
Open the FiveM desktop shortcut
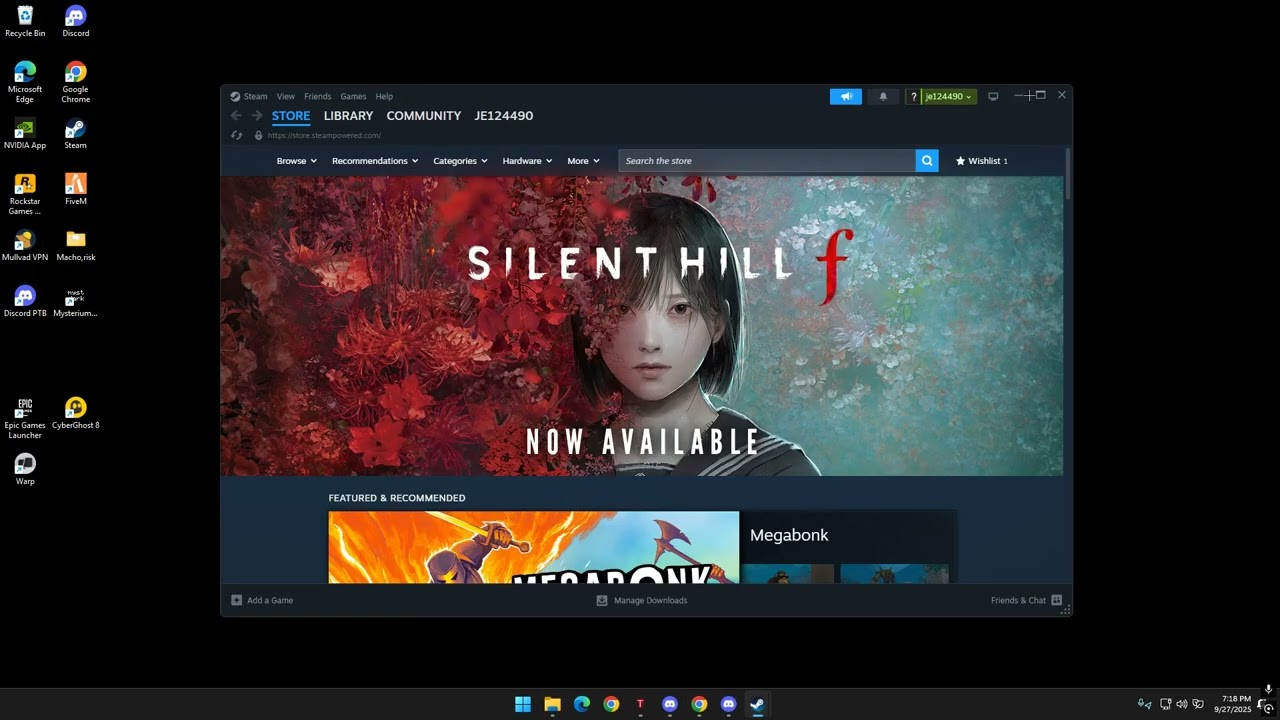pyautogui.click(x=75, y=189)
